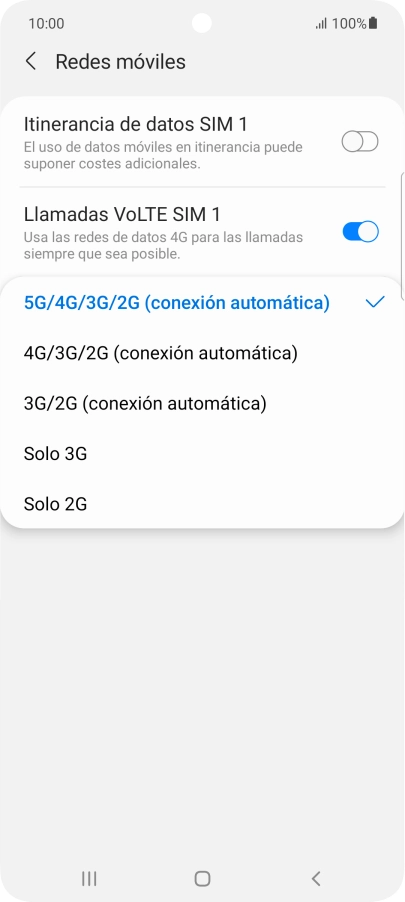Screen dimensions: 405x902
Task: Open the Llamadas VoLTE SIM 1 label
Action: point(123,215)
